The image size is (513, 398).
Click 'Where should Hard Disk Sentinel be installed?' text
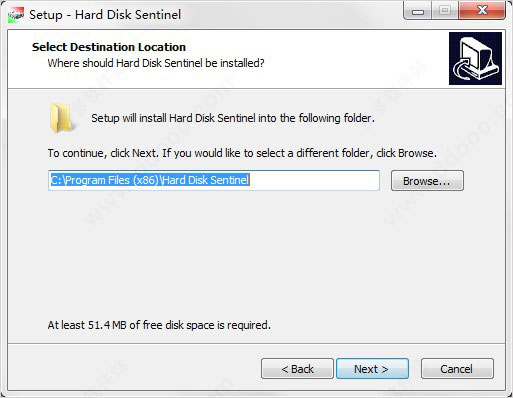156,63
